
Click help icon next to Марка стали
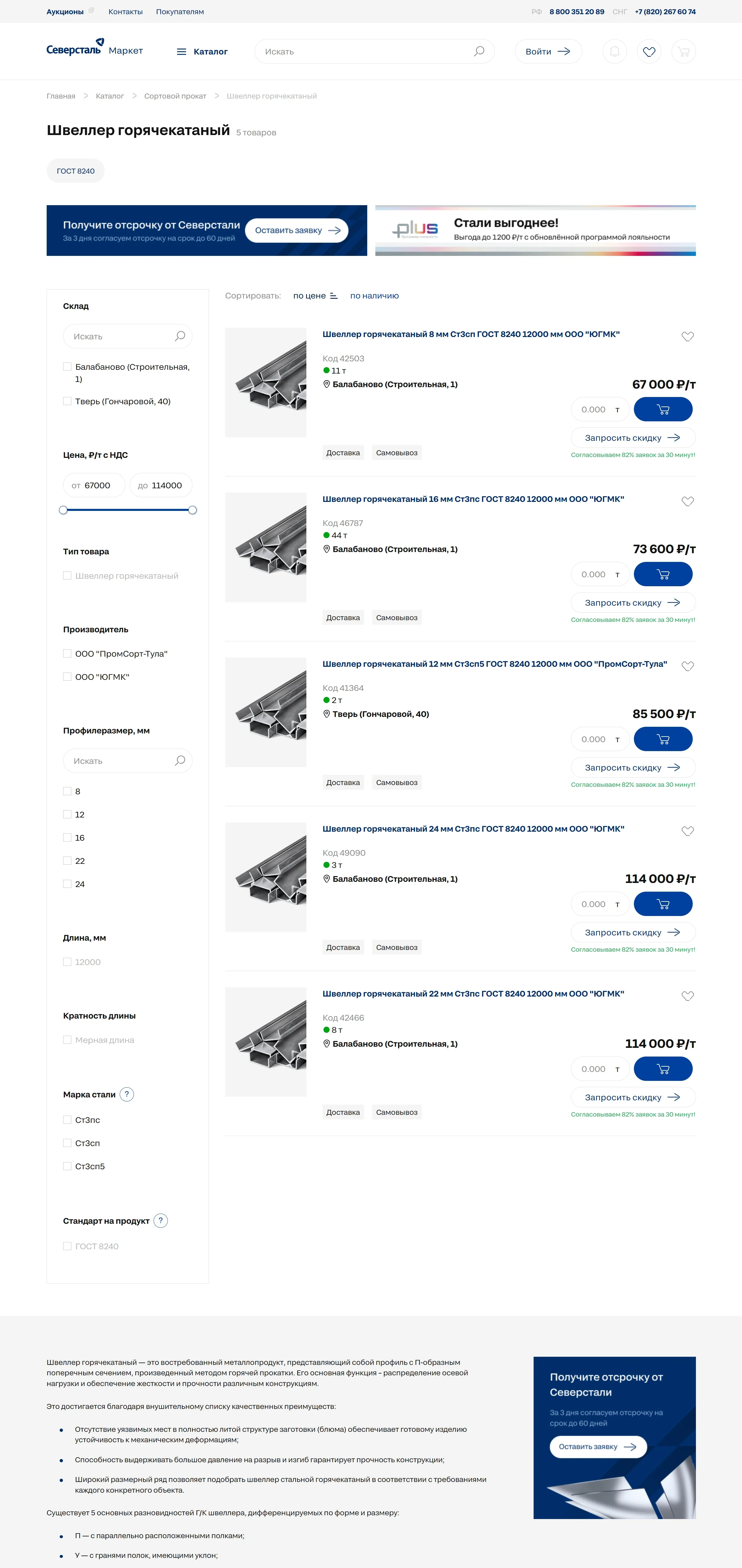(x=127, y=1094)
